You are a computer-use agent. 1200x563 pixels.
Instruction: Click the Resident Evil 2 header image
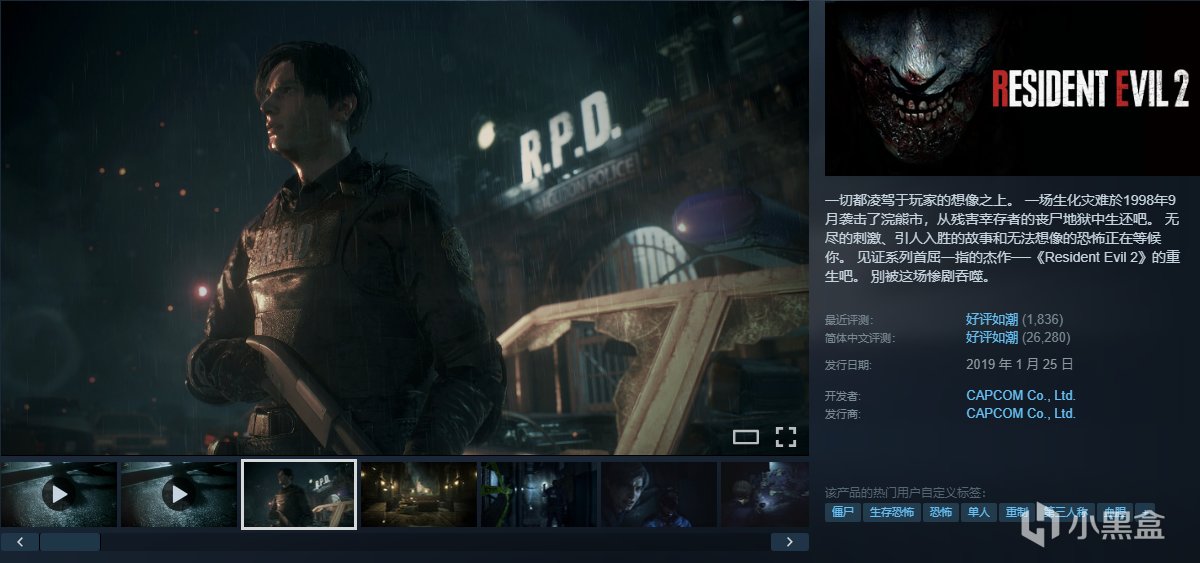click(1012, 88)
